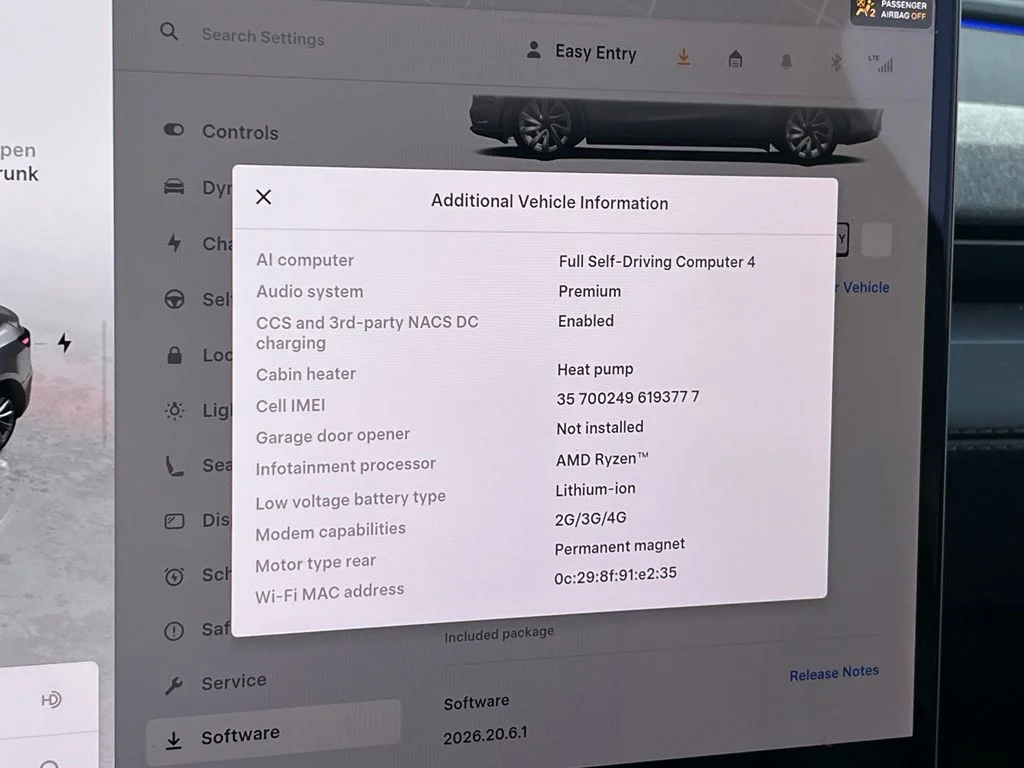Click the search magnifier icon
1024x768 pixels.
(169, 31)
